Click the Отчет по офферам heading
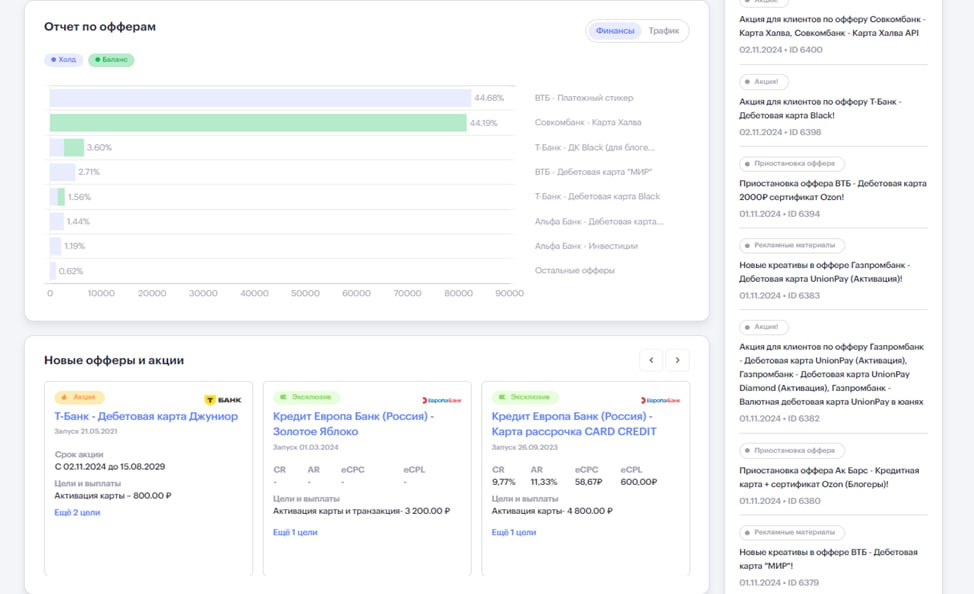 (x=100, y=27)
